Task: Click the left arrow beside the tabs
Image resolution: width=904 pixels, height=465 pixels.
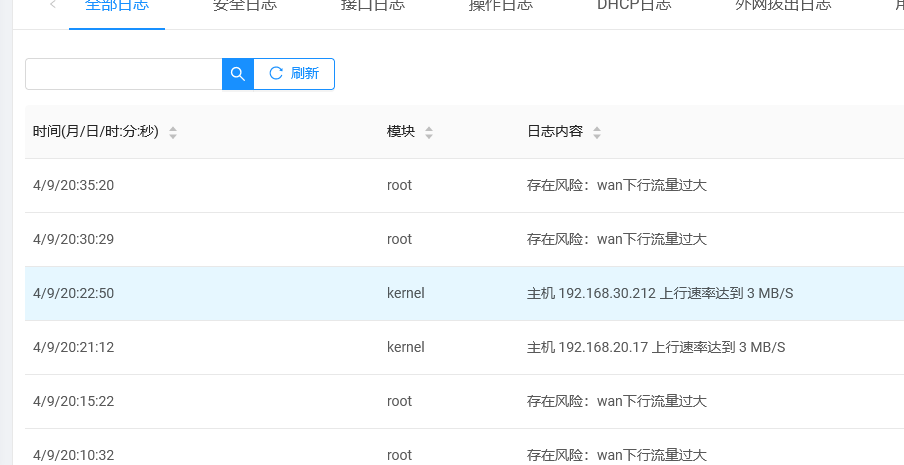Action: click(x=53, y=5)
